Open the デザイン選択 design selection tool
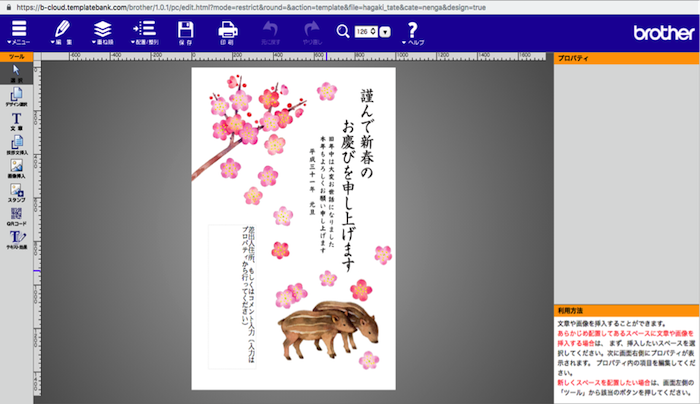This screenshot has height=404, width=700. tap(17, 97)
